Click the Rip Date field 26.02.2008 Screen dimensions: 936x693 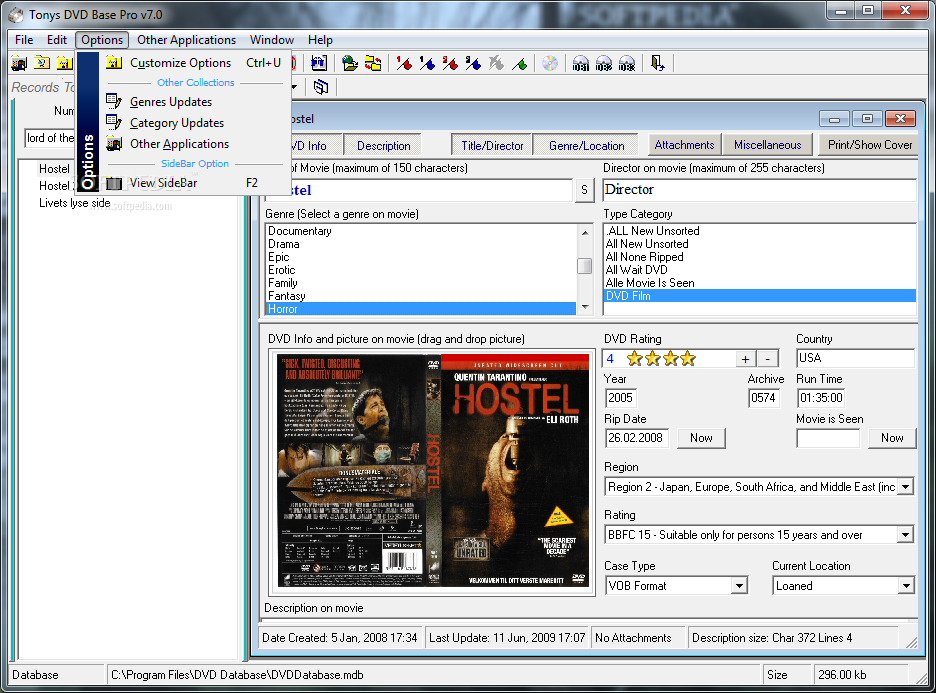coord(636,438)
